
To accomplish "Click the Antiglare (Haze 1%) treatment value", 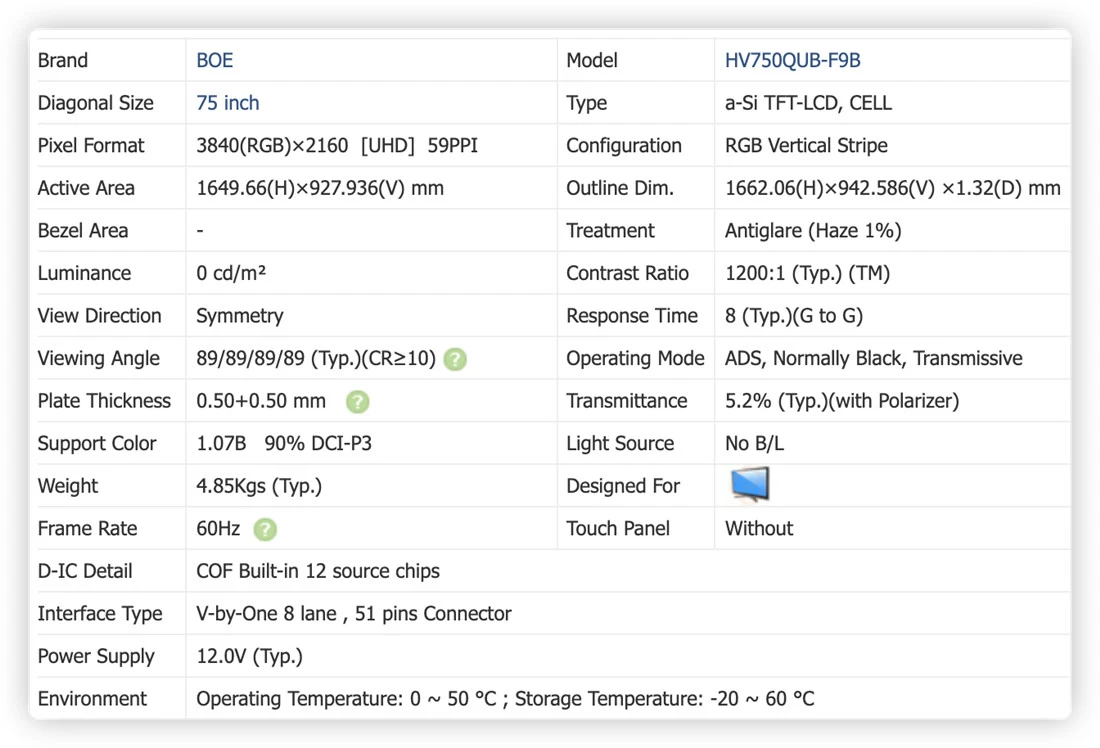I will click(813, 231).
